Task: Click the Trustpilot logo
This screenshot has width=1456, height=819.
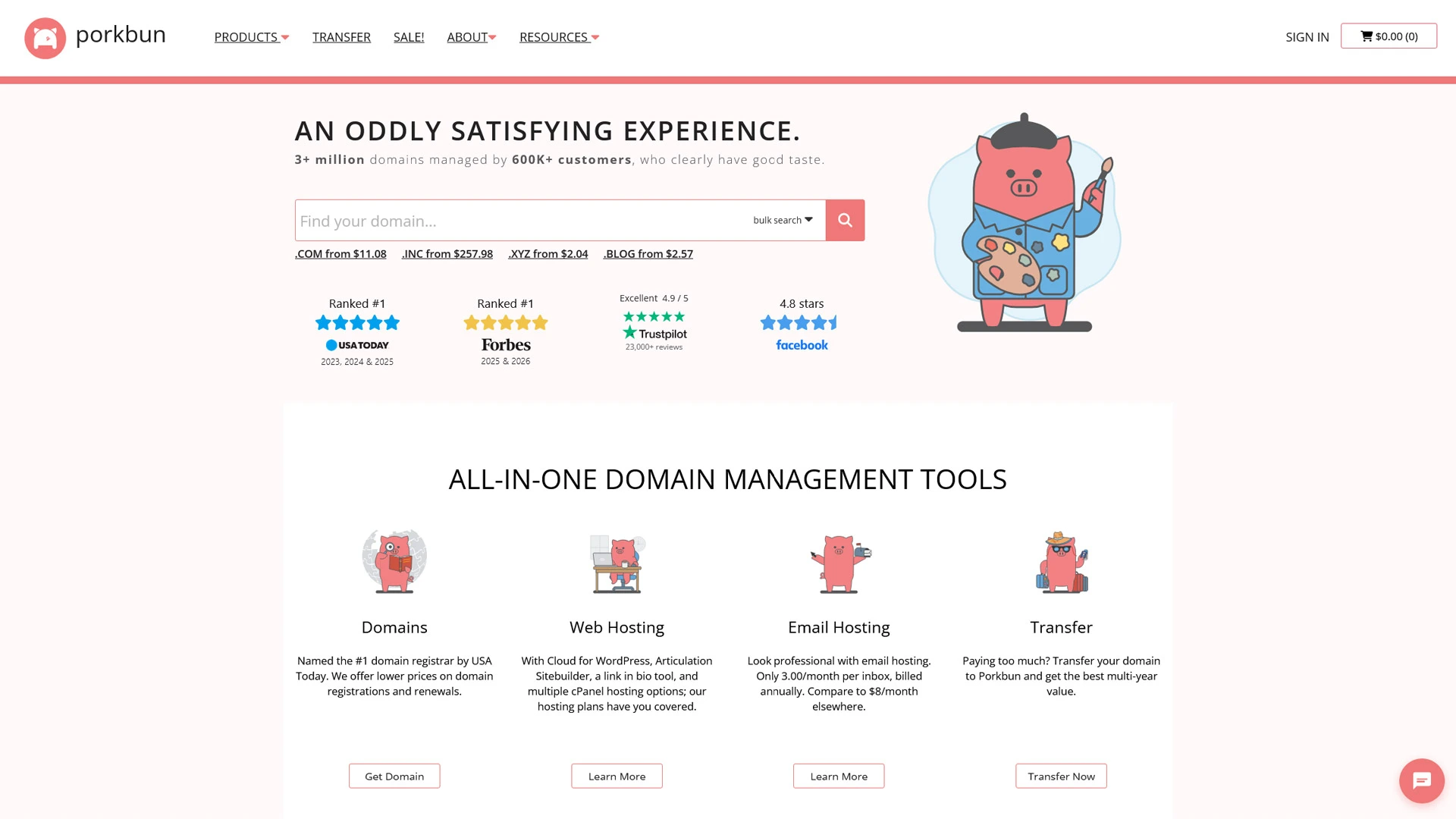Action: point(654,333)
